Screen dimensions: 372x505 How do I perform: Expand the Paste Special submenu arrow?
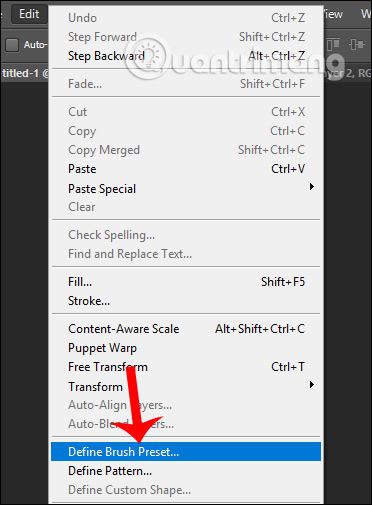(x=312, y=187)
